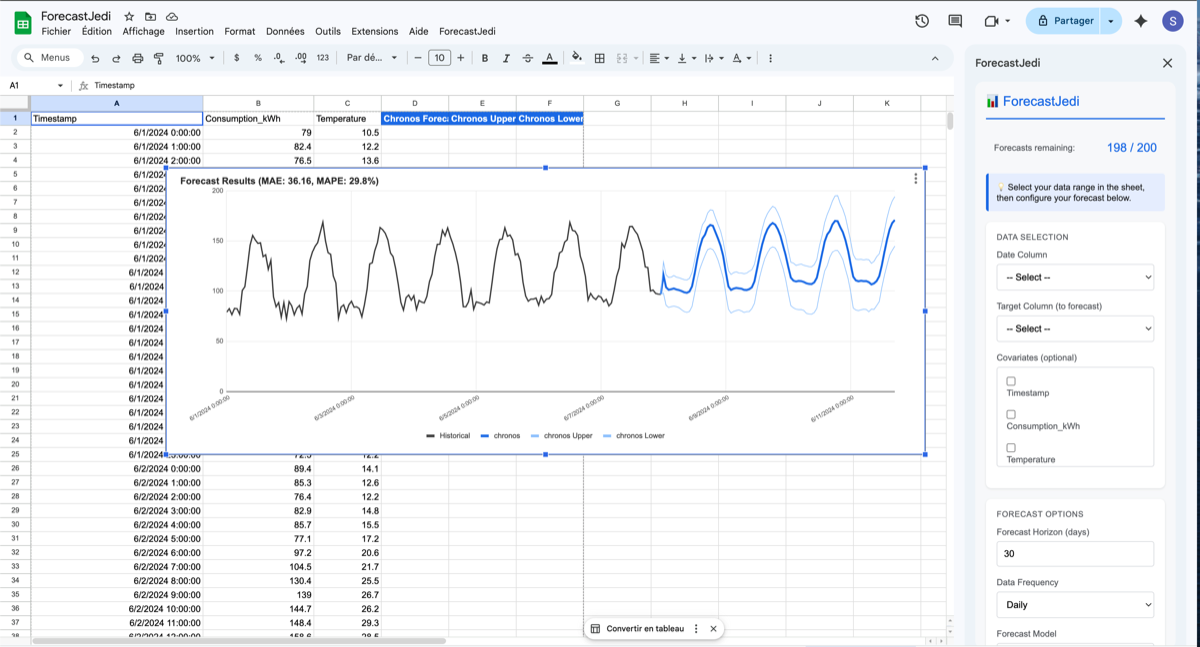Open the Extensions menu

tap(374, 31)
